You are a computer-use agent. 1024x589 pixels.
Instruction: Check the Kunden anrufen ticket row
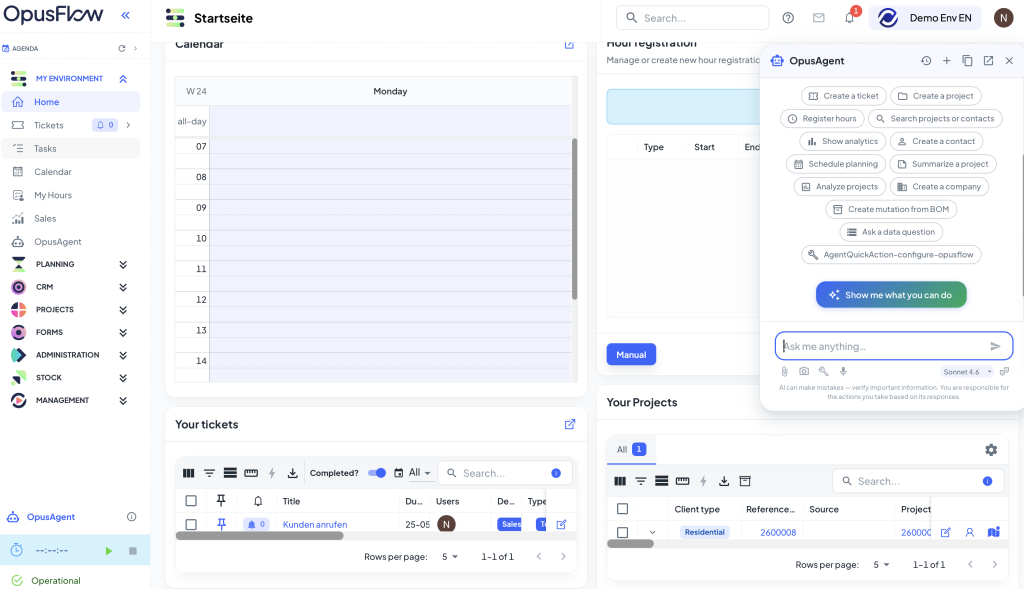(x=191, y=524)
